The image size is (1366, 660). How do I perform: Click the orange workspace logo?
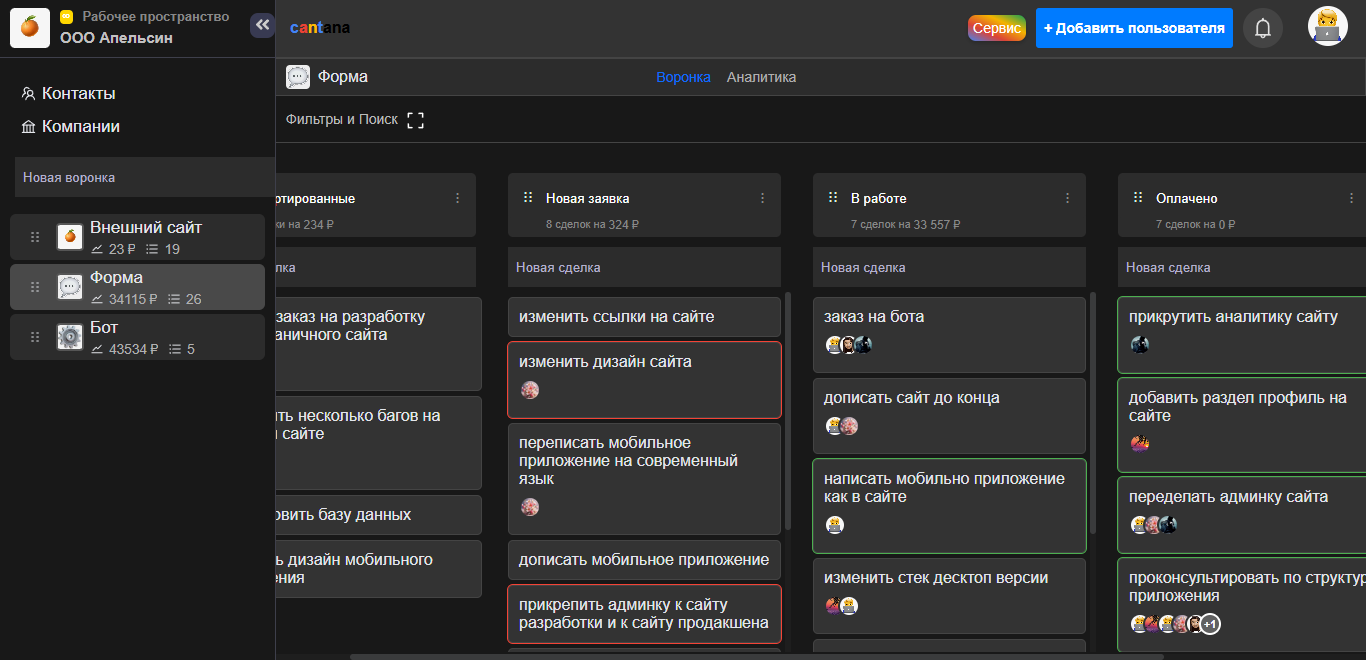coord(30,27)
